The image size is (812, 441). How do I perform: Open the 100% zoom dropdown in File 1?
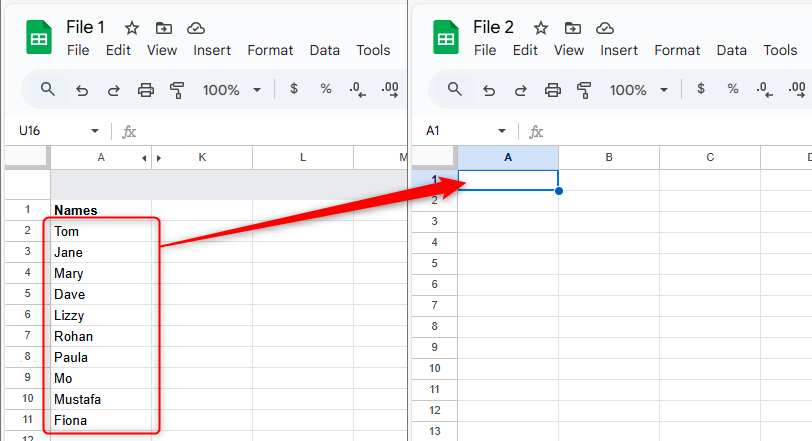[231, 90]
